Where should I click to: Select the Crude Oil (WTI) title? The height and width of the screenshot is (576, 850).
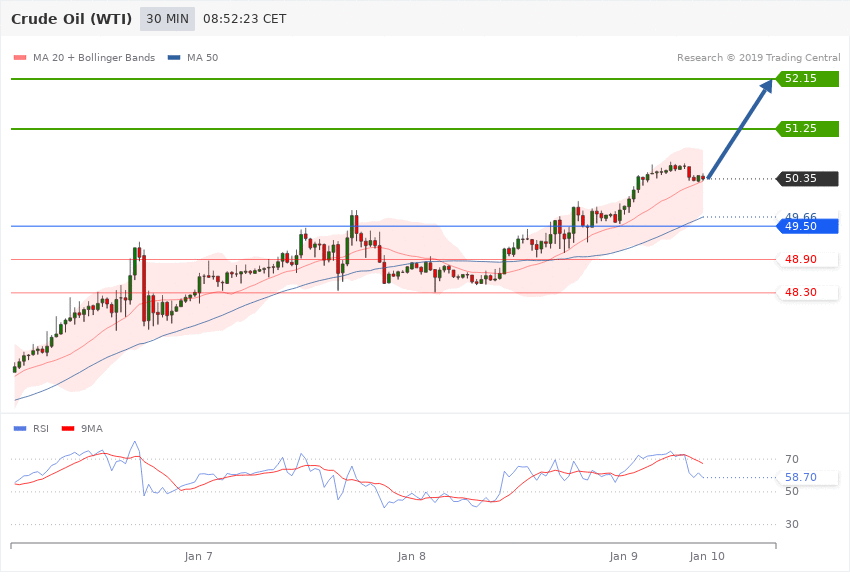click(72, 19)
